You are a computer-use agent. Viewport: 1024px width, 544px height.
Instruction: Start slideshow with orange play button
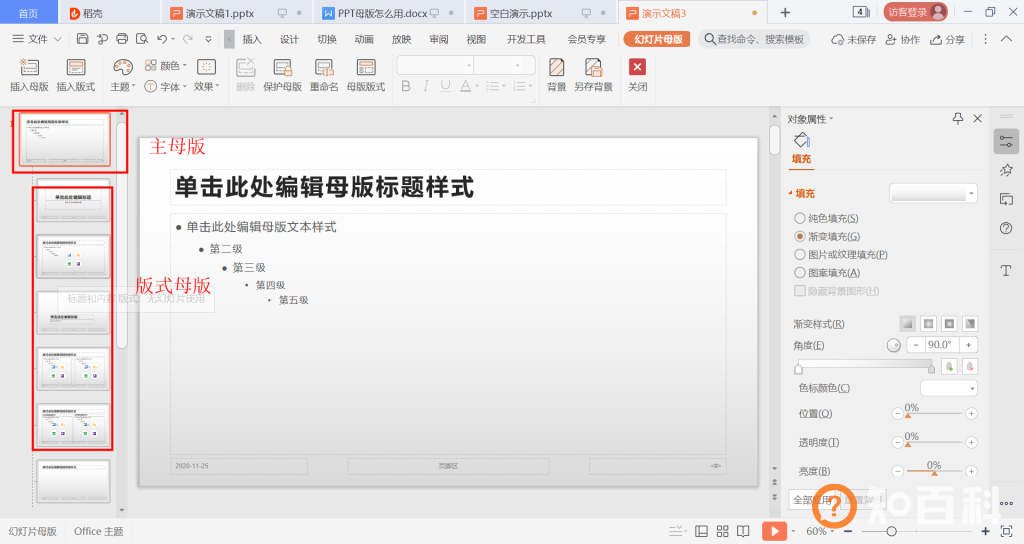coord(774,531)
